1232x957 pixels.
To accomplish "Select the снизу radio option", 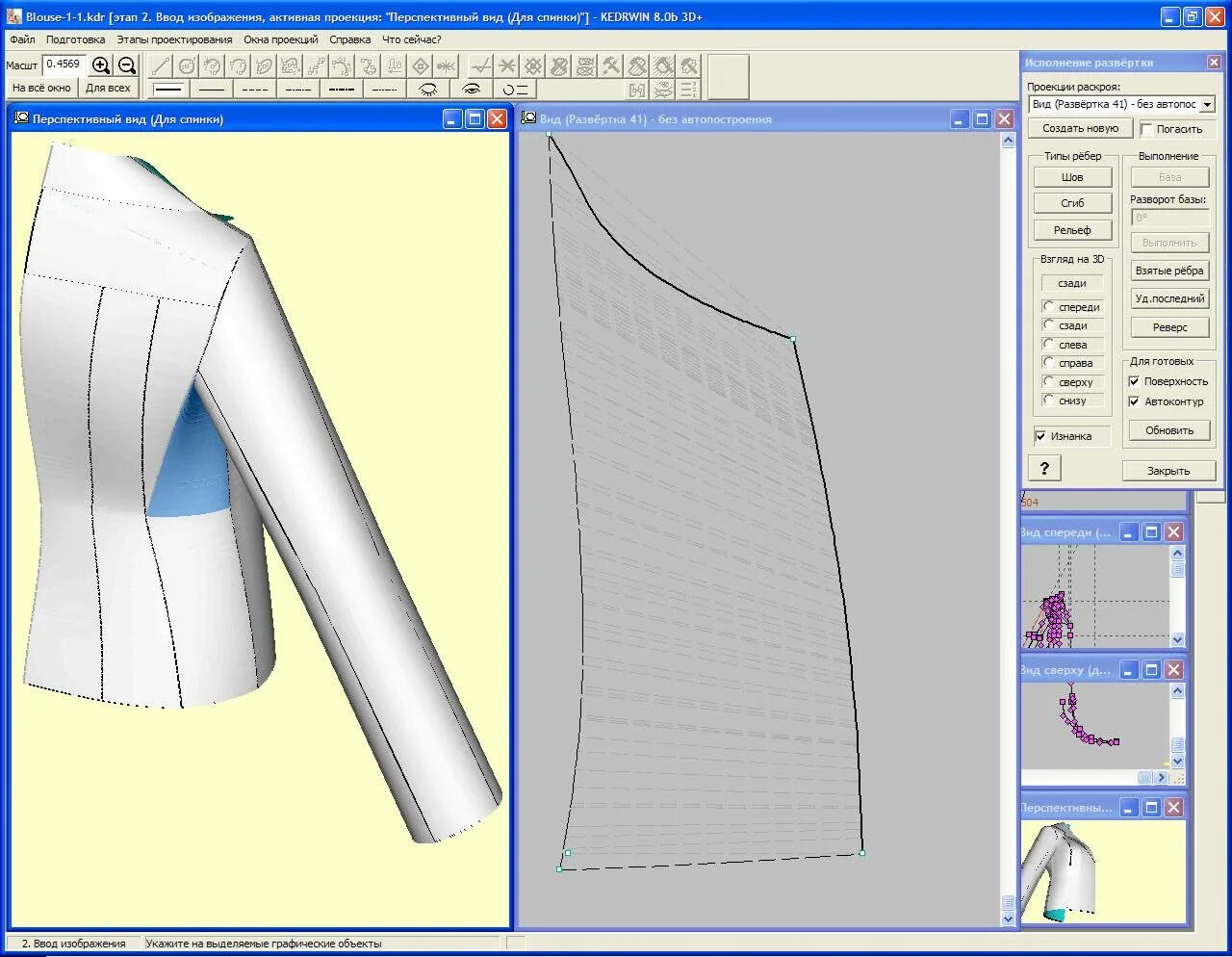I will pyautogui.click(x=1048, y=400).
